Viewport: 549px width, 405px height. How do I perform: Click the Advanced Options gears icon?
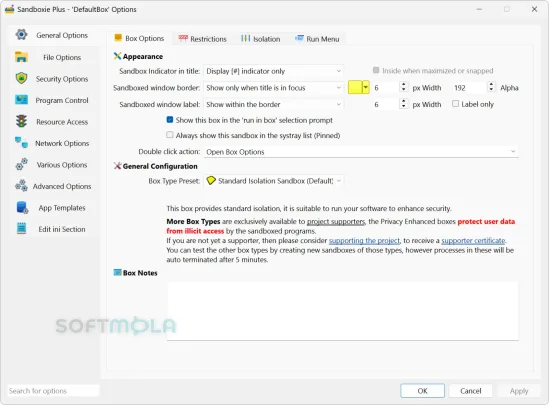pos(21,186)
